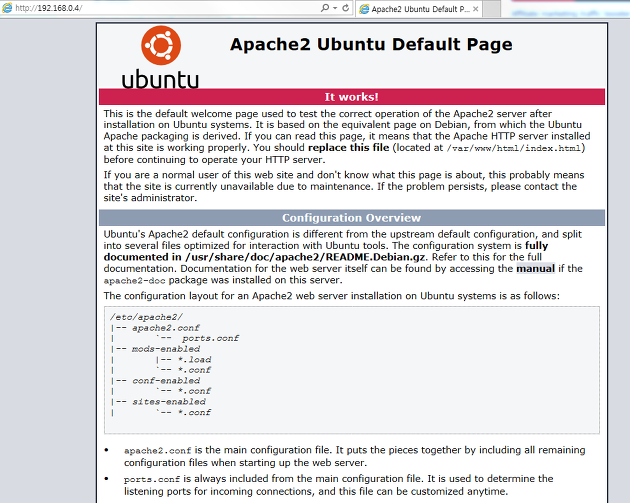Click the Internet Explorer page icon in address bar
The width and height of the screenshot is (630, 503).
point(7,8)
